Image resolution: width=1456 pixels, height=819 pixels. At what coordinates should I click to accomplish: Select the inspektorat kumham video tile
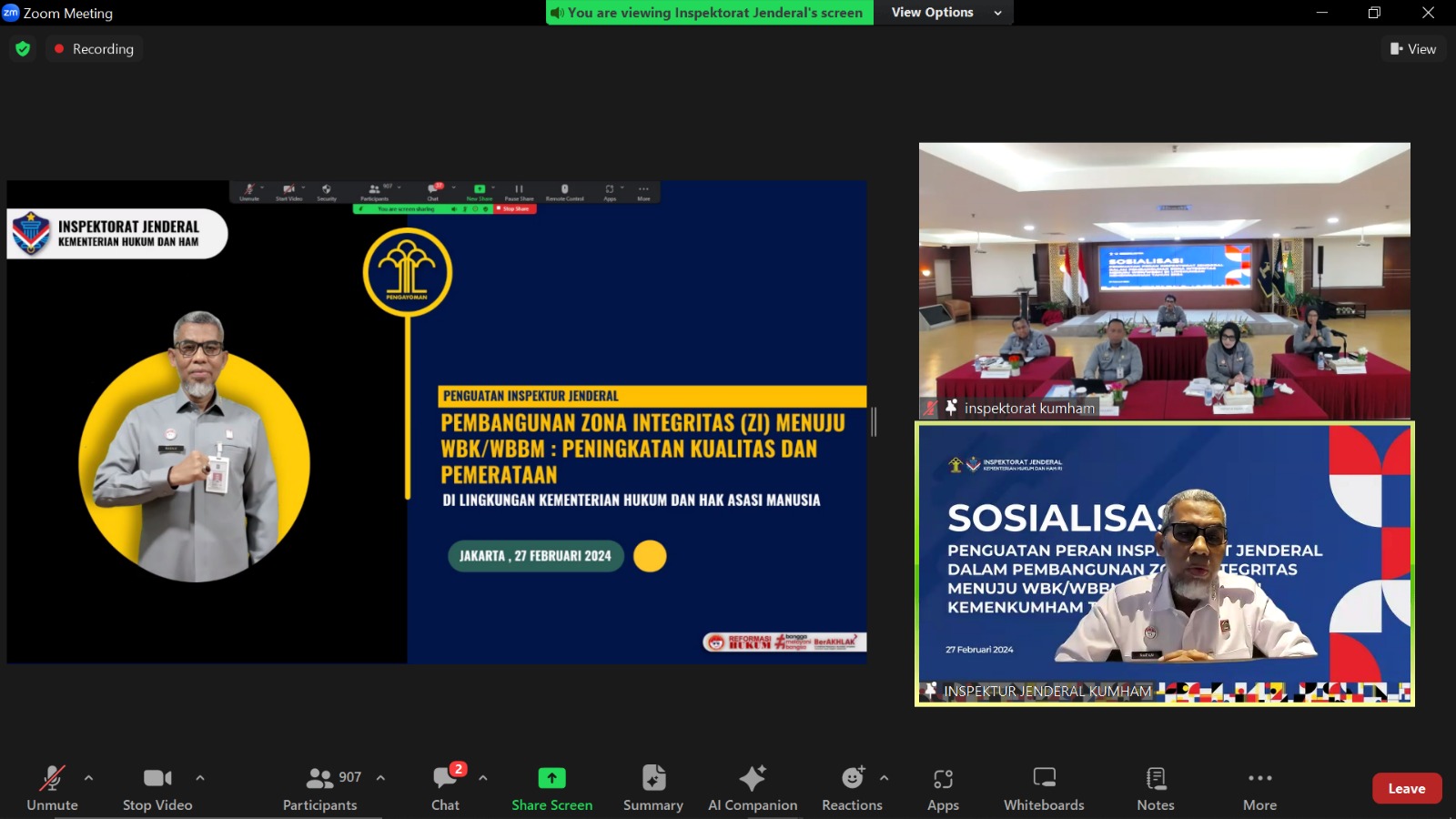pyautogui.click(x=1164, y=280)
